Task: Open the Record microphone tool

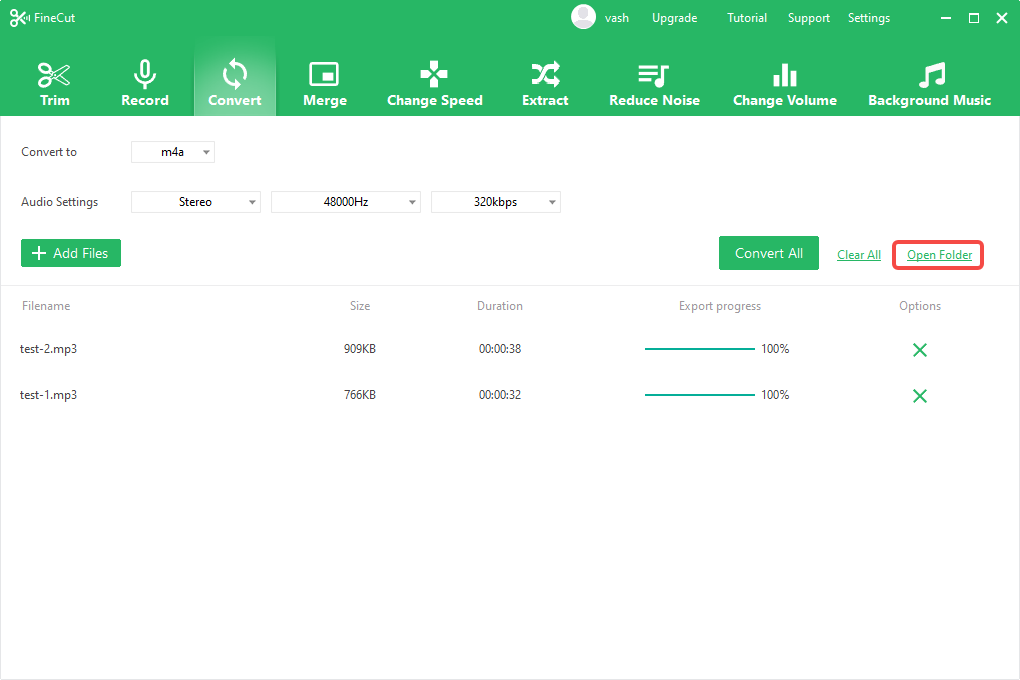Action: coord(145,84)
